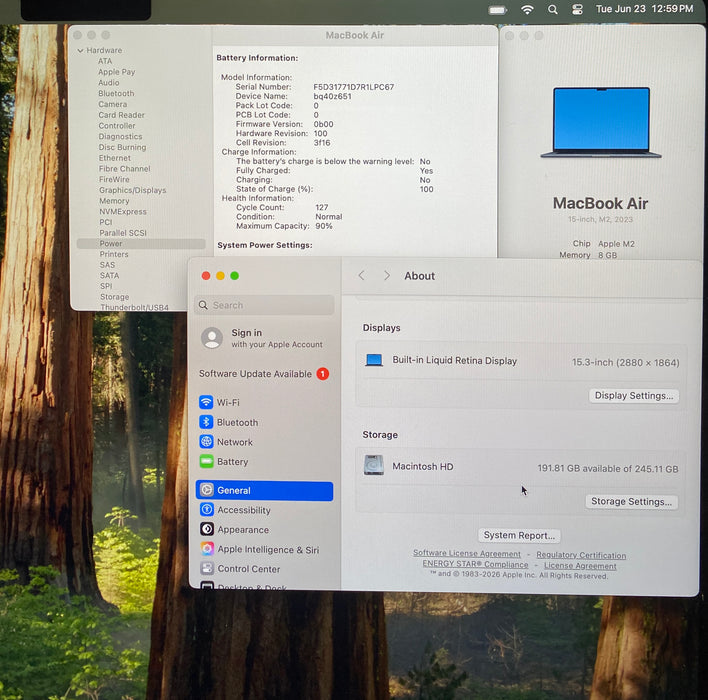Click the Maximum Capacity value 90%
The width and height of the screenshot is (708, 700).
pos(324,226)
